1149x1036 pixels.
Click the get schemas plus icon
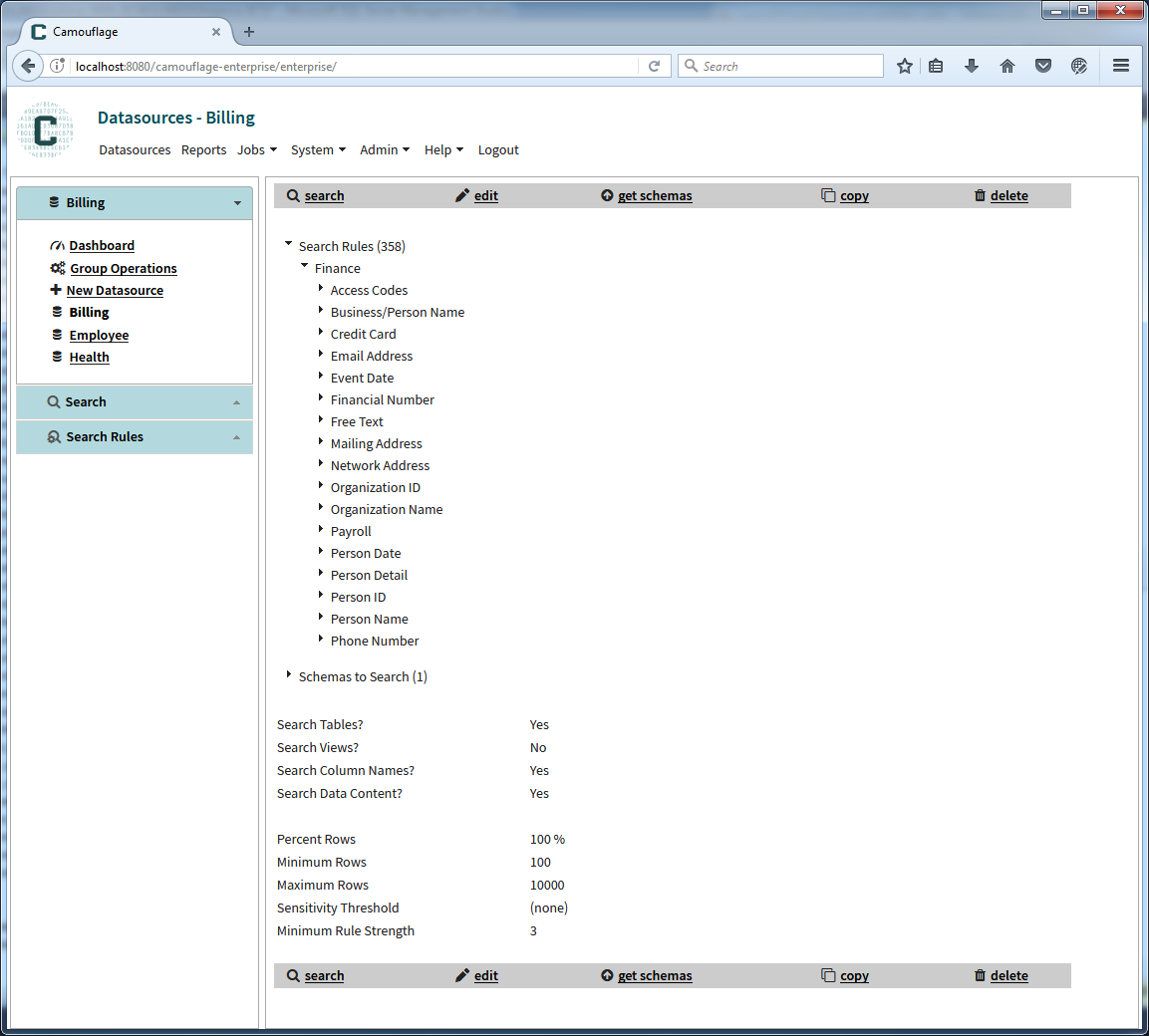[x=606, y=195]
